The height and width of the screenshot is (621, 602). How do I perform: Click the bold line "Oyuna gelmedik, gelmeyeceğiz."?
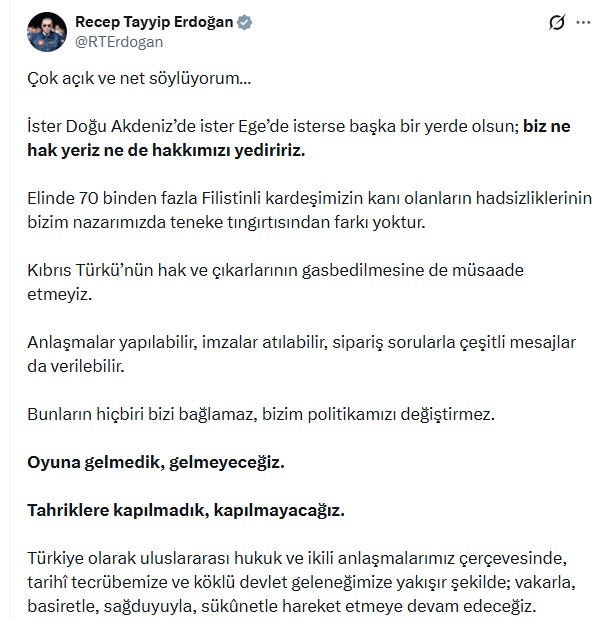154,463
